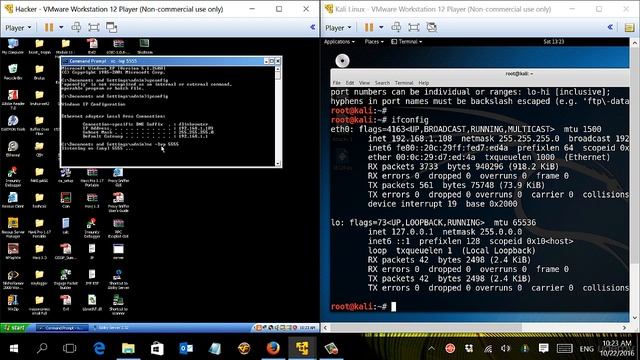
Task: Click Command Prompt button in XP taskbar
Action: tap(61, 328)
